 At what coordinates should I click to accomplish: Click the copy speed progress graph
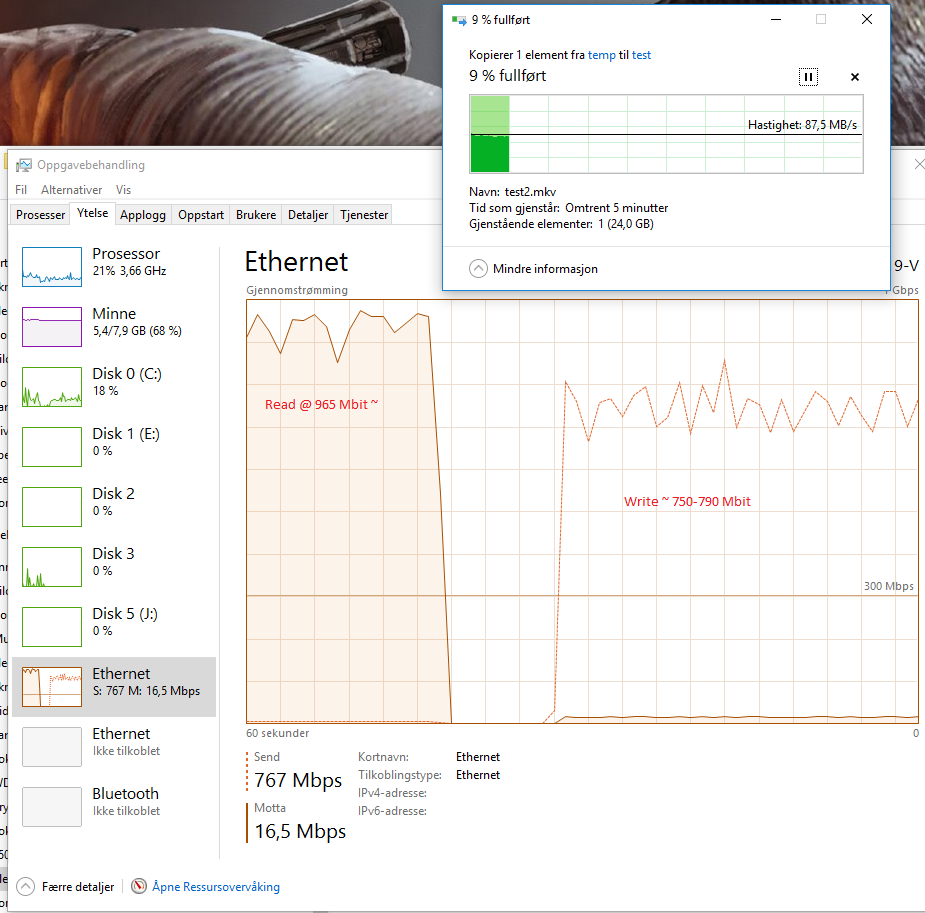(666, 134)
